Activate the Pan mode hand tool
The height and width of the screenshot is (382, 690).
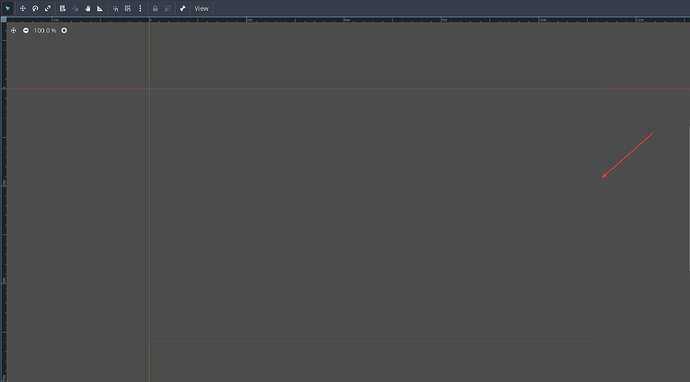(88, 8)
